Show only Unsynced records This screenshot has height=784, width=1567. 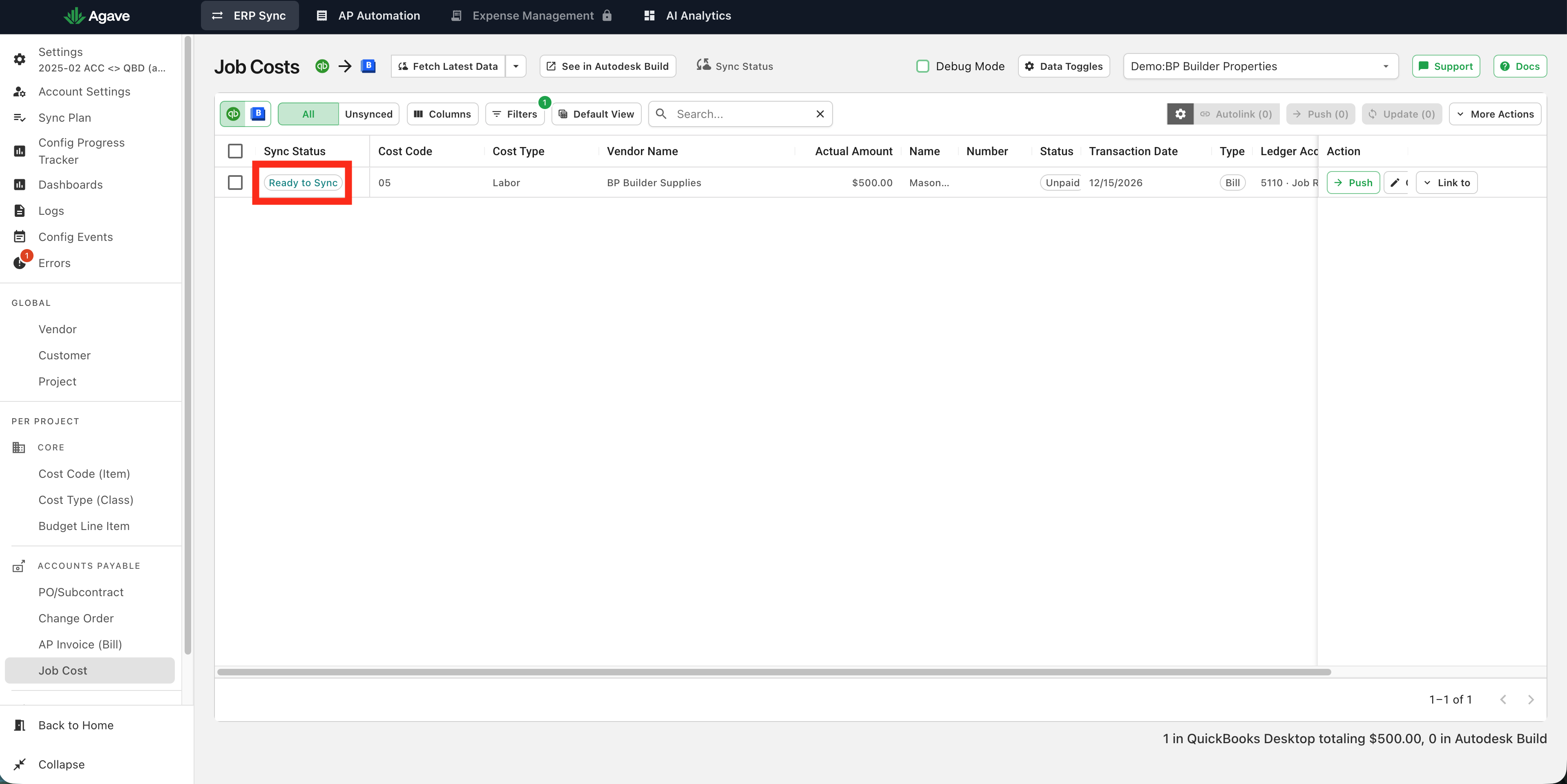click(x=368, y=114)
